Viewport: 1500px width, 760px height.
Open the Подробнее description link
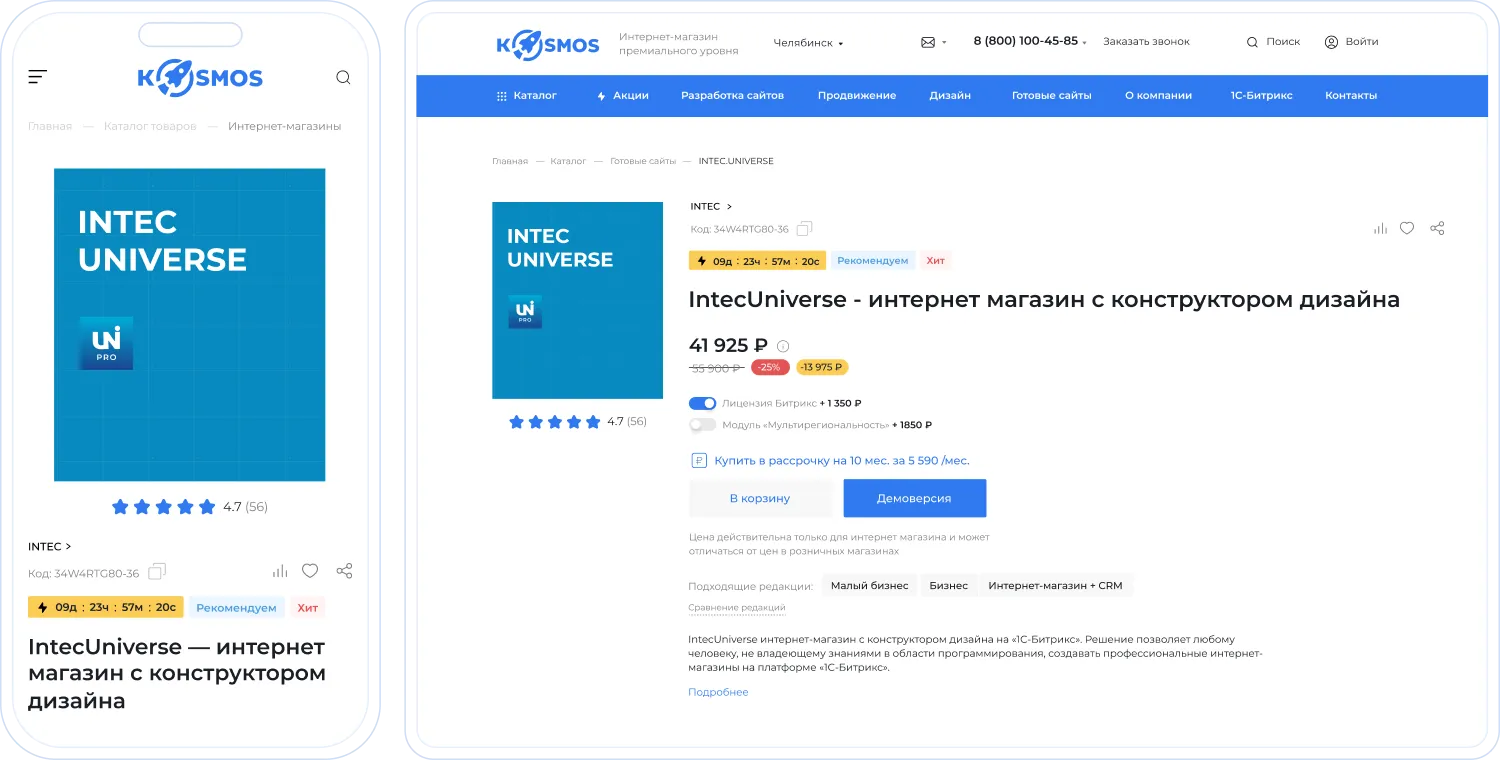718,692
